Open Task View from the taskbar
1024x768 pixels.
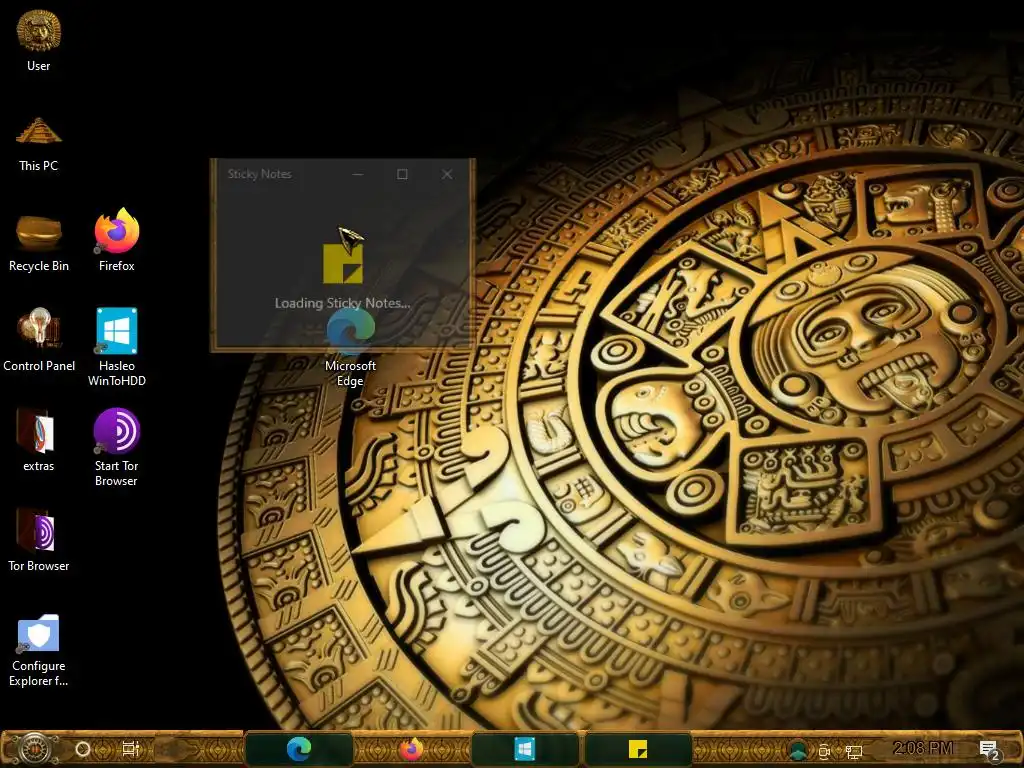tap(131, 749)
